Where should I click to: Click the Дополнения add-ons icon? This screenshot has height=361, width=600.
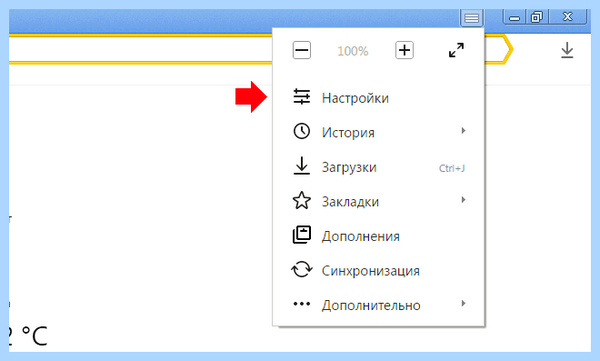[x=302, y=235]
